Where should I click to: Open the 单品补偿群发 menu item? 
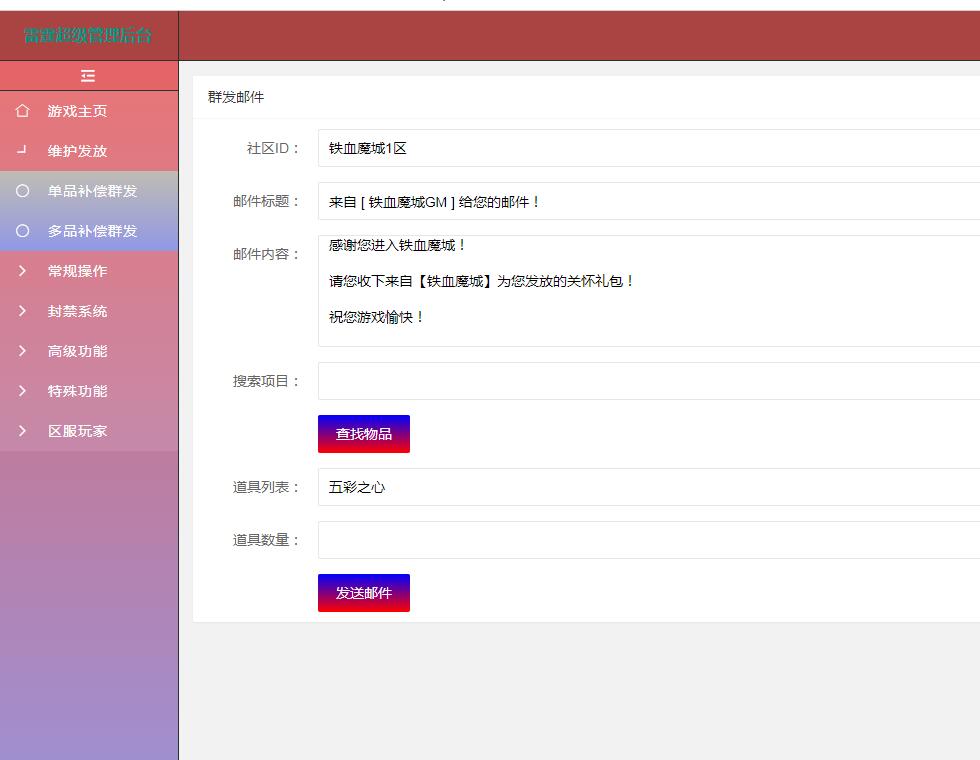[92, 191]
